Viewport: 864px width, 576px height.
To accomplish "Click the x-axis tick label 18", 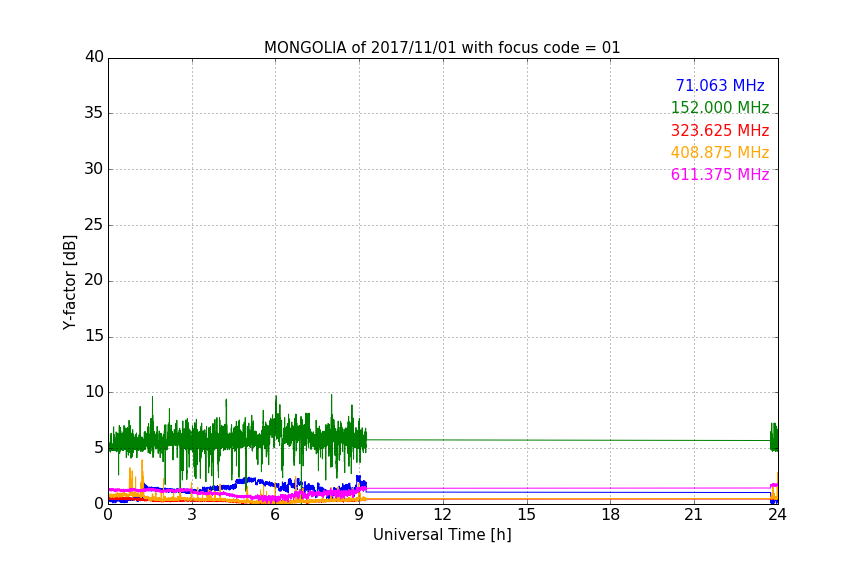I will [611, 515].
